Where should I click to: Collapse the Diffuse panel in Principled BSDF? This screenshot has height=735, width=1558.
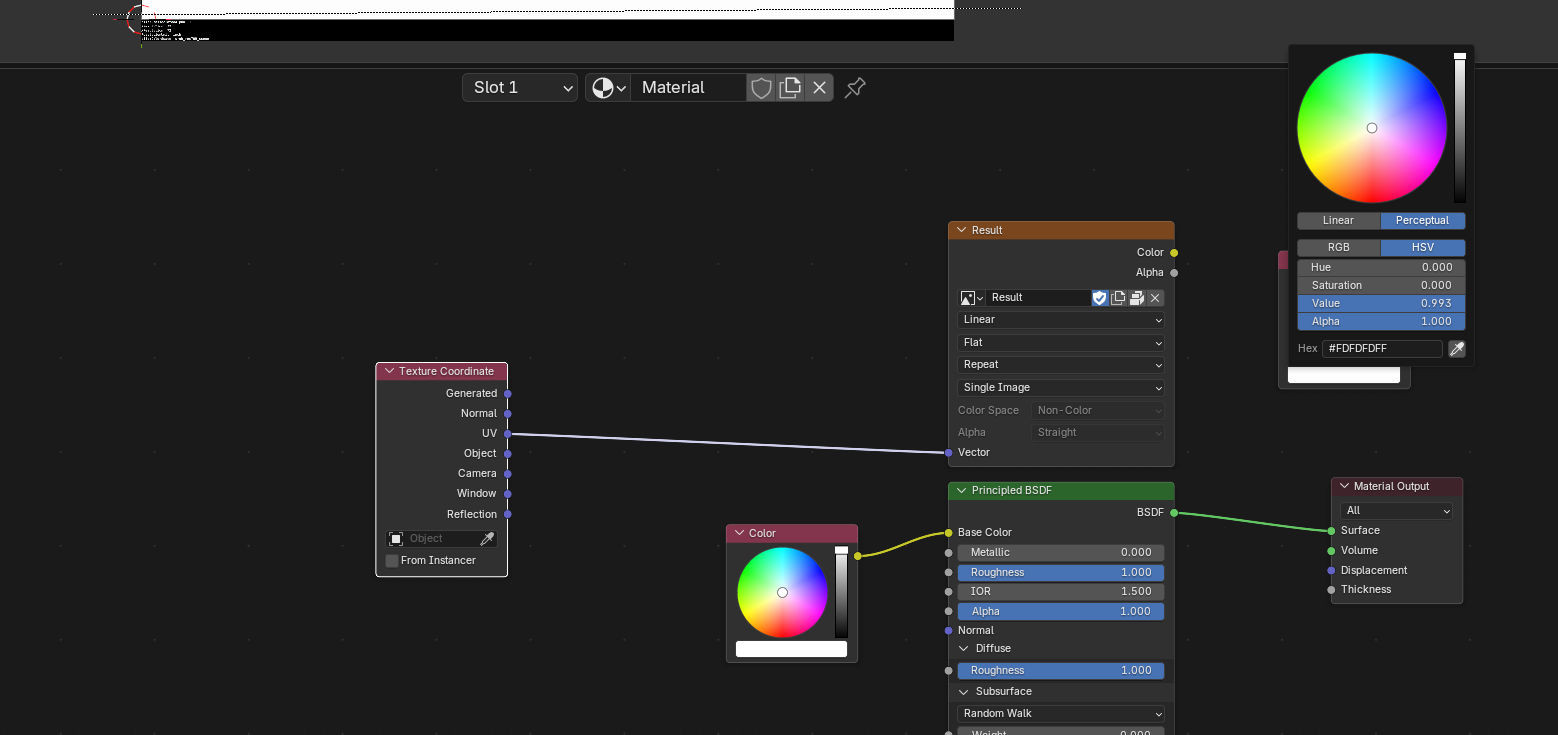964,649
